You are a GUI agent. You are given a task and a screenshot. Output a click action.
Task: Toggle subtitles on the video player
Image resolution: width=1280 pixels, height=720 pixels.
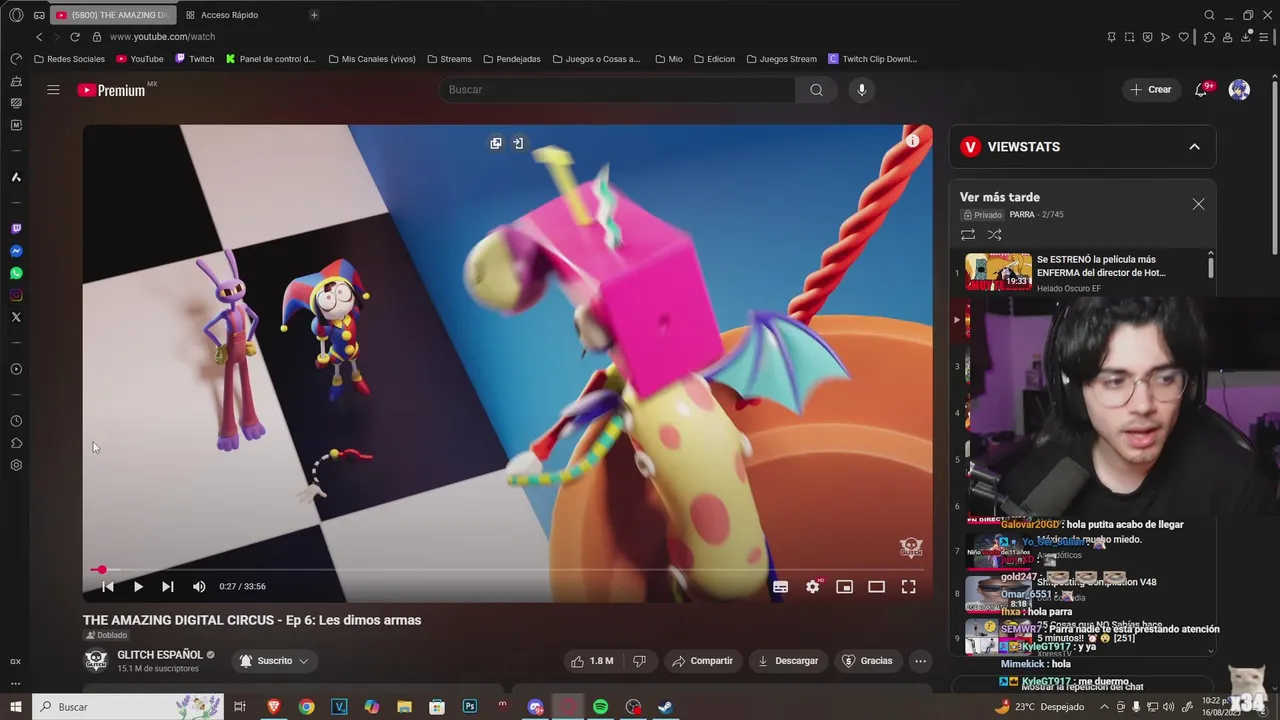[780, 587]
